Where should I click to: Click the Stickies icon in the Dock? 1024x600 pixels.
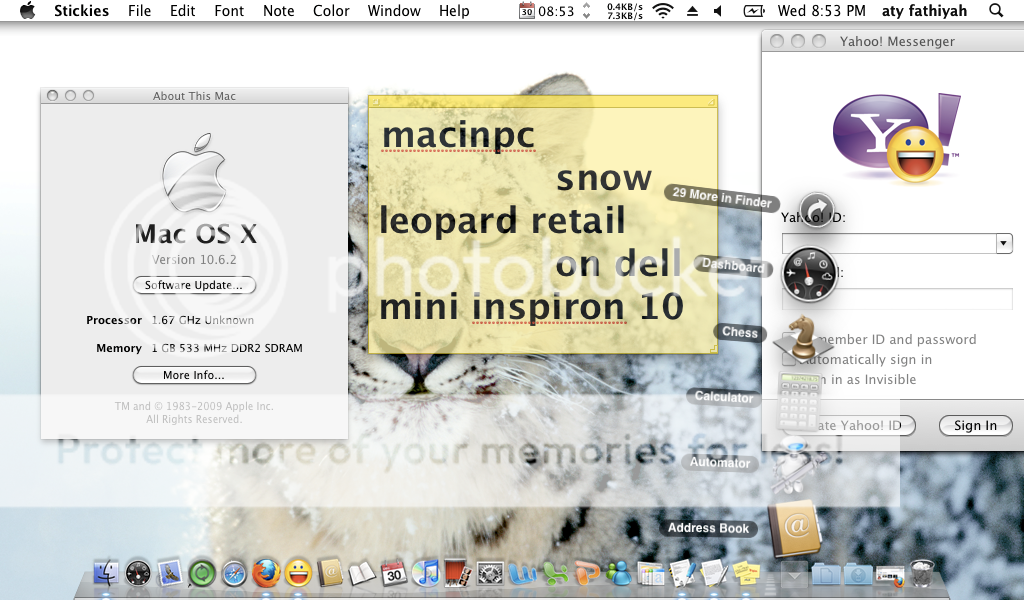[x=746, y=573]
